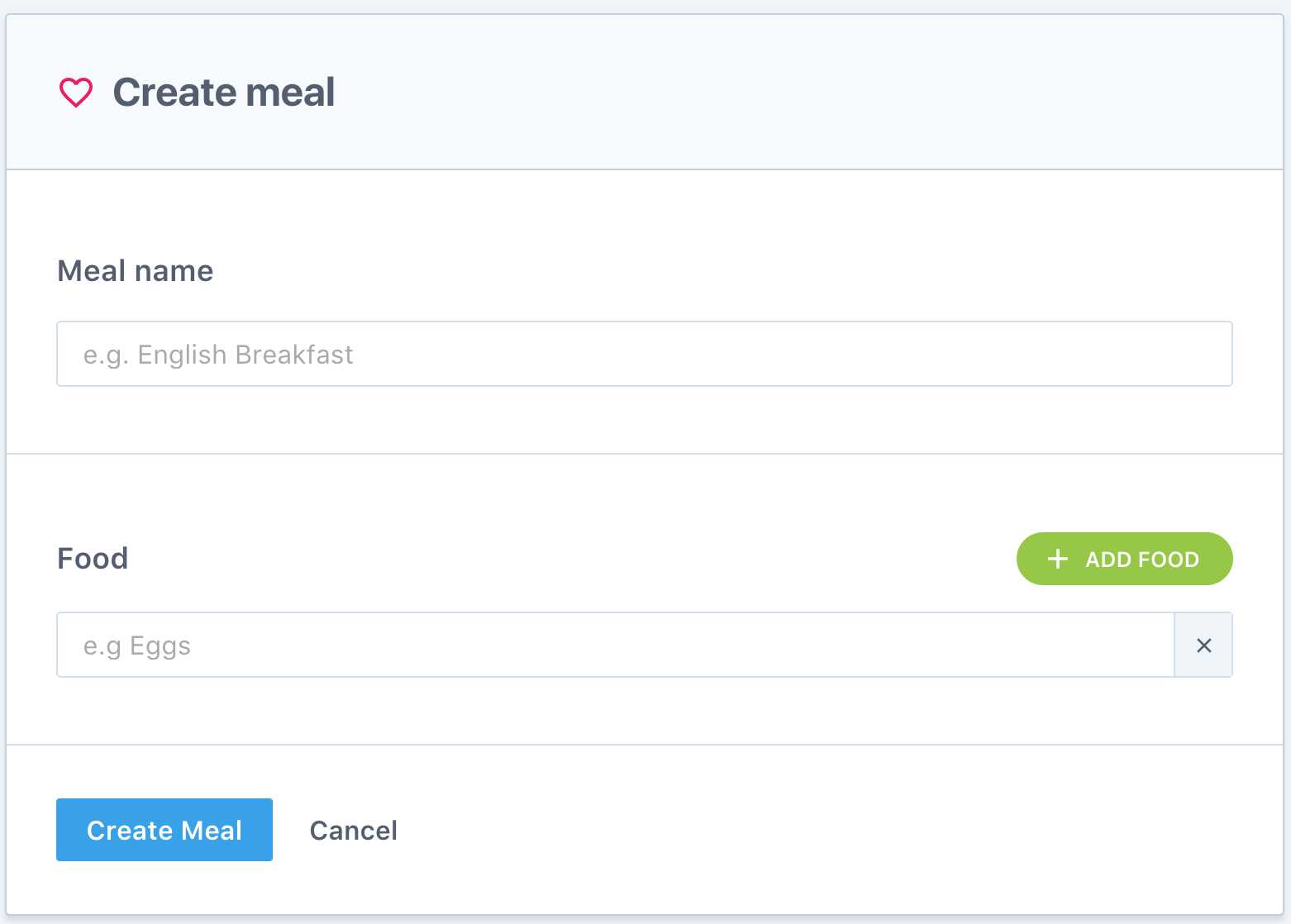
Task: Cancel the meal creation
Action: 353,831
